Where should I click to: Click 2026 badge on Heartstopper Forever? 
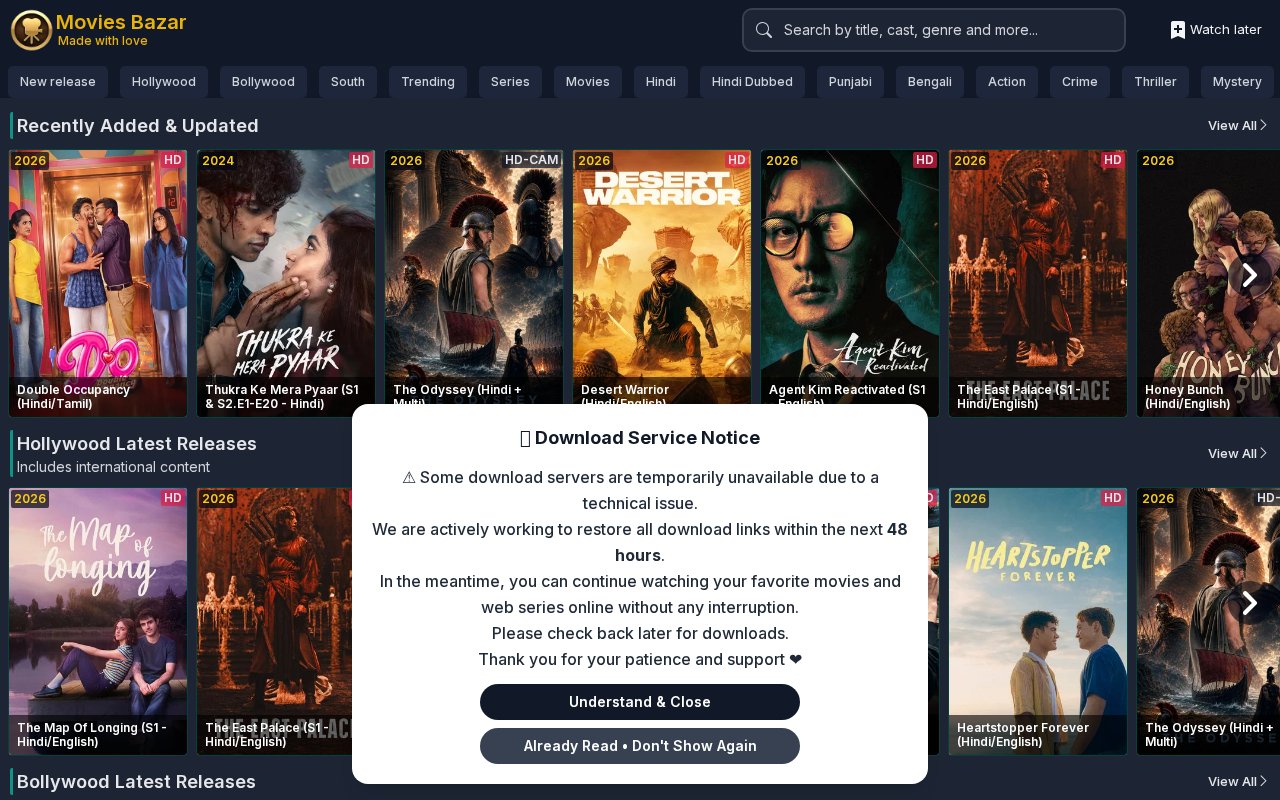970,498
